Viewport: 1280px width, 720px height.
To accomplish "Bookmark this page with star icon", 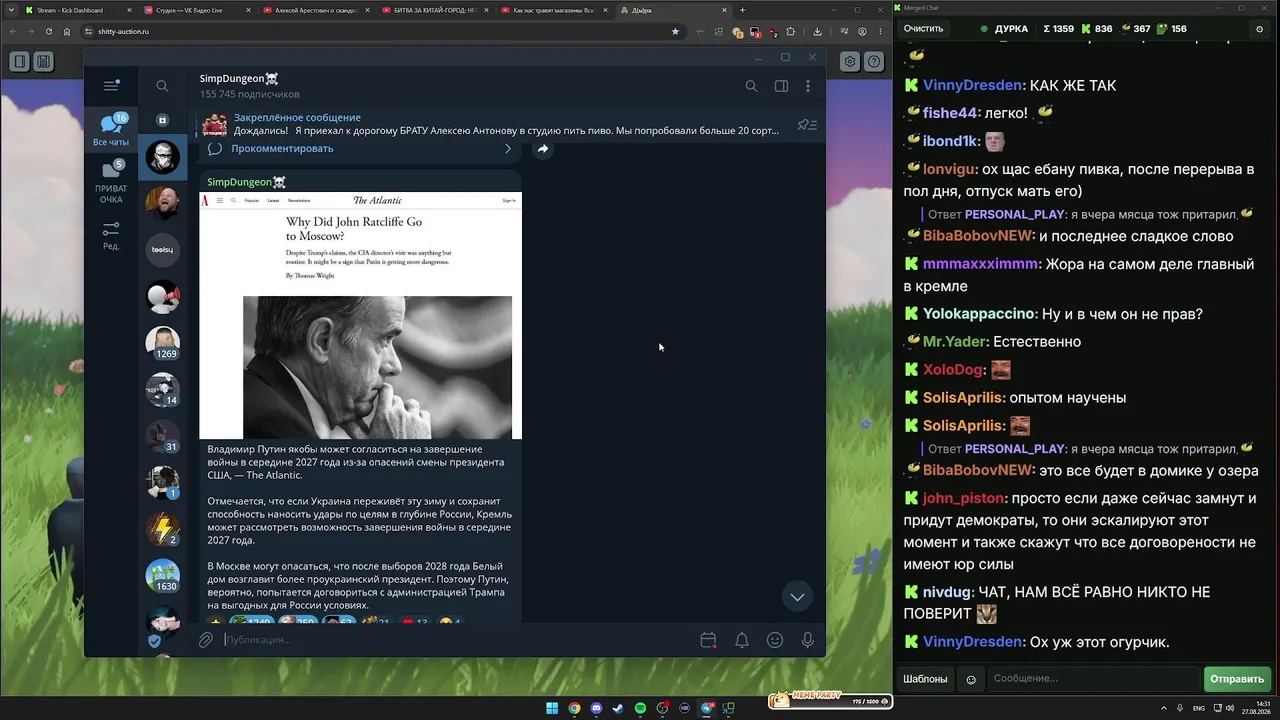I will point(675,31).
